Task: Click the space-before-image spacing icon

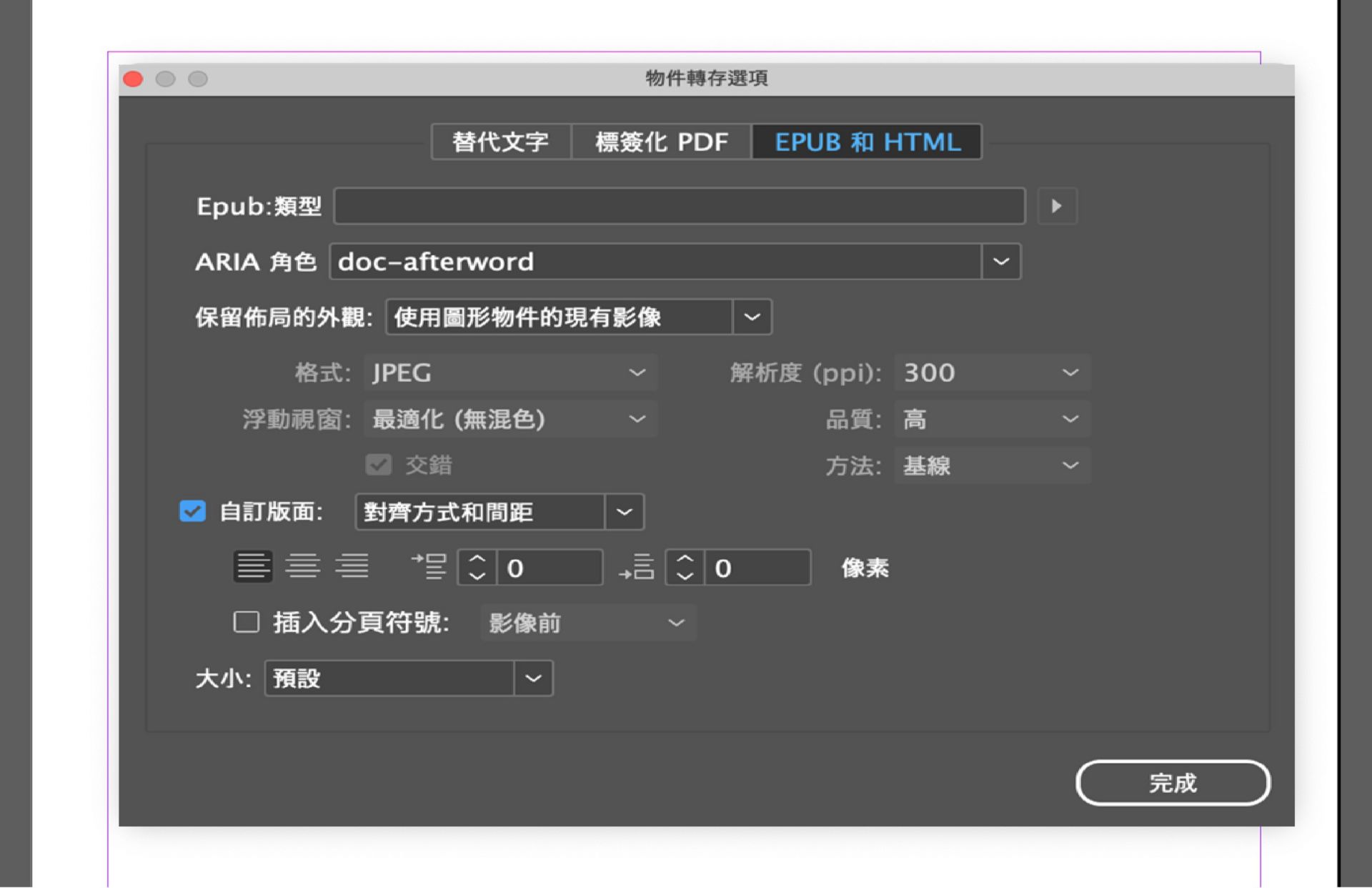Action: [429, 566]
